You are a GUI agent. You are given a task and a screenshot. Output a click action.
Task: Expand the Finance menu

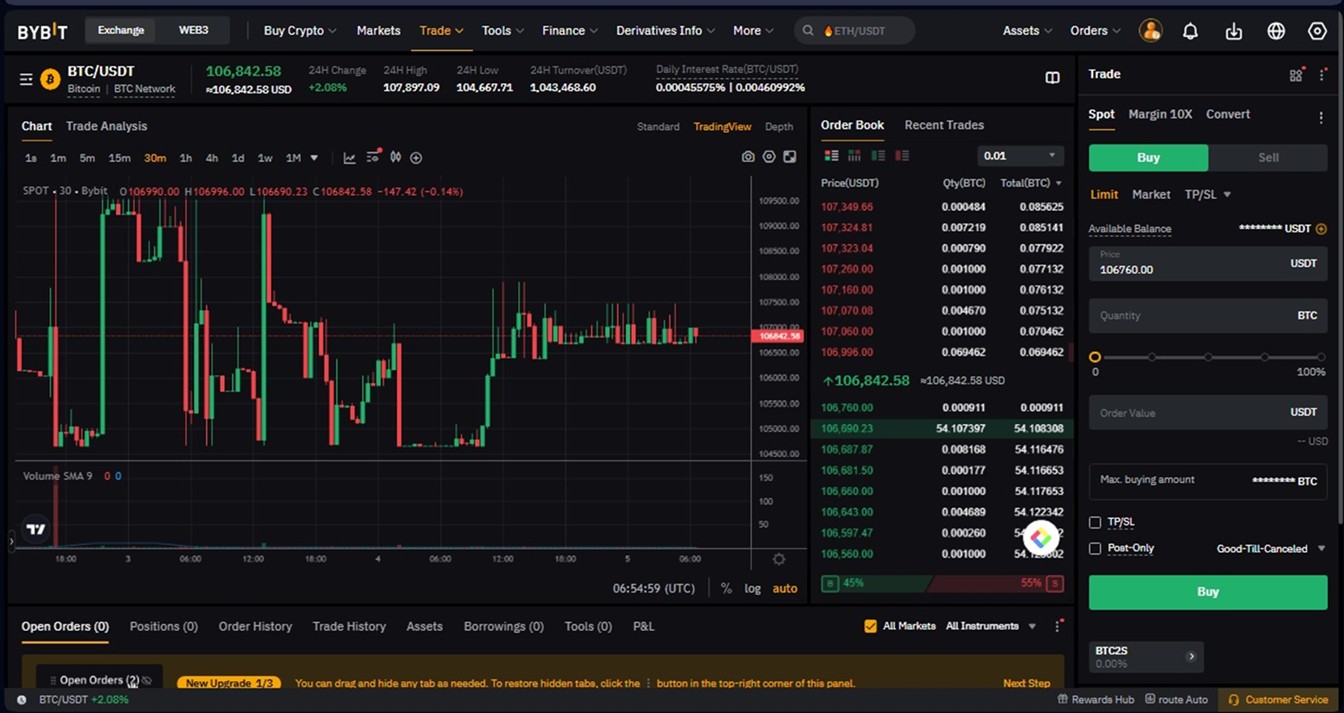(x=570, y=31)
